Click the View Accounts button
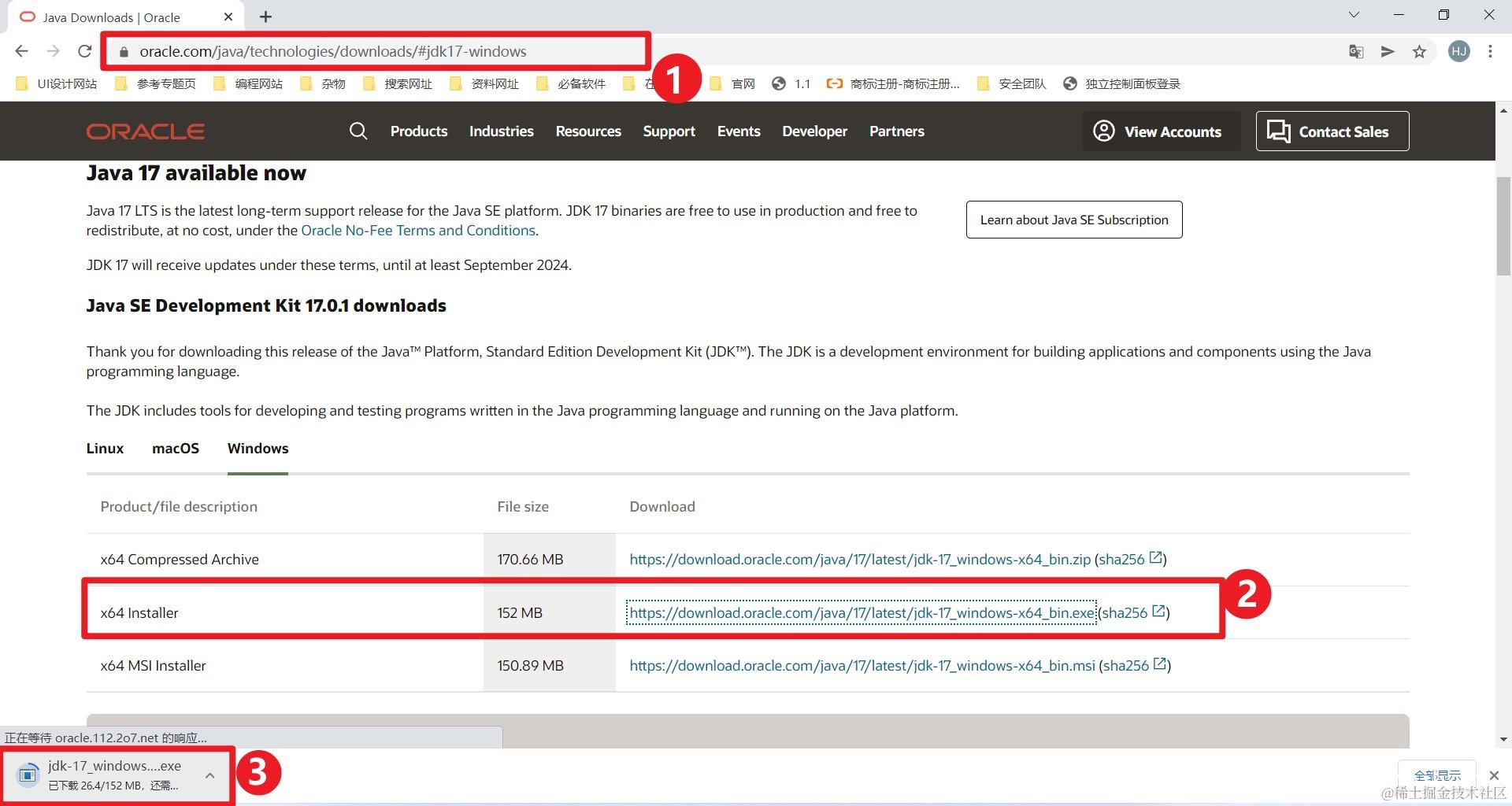This screenshot has width=1512, height=806. point(1161,131)
